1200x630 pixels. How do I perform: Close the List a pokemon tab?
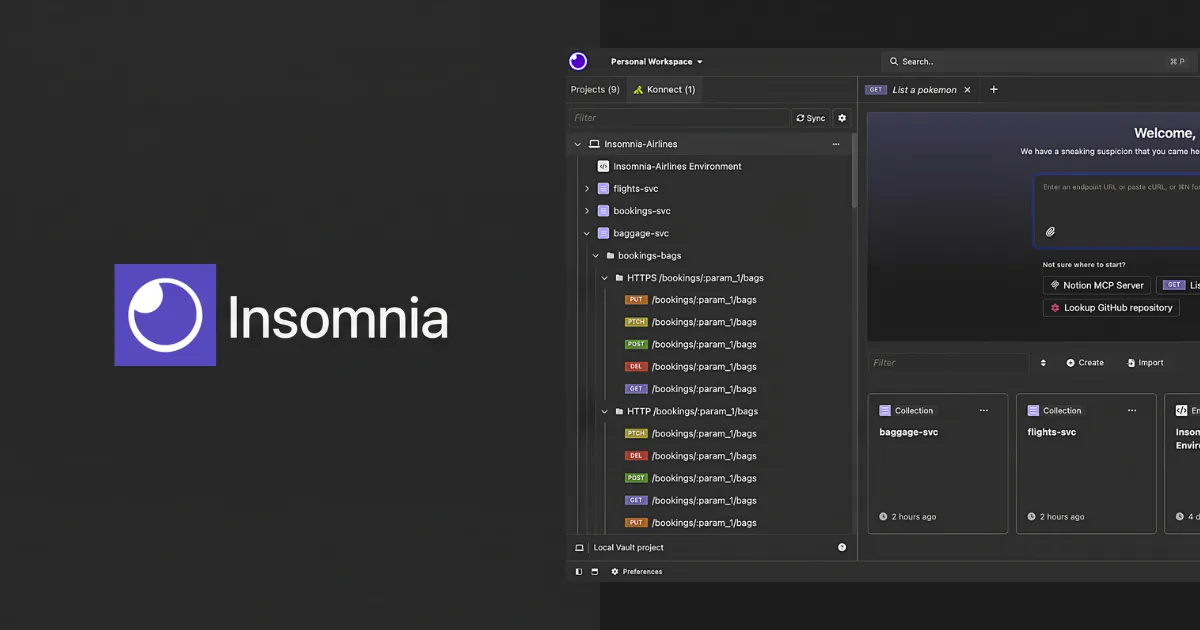(967, 90)
